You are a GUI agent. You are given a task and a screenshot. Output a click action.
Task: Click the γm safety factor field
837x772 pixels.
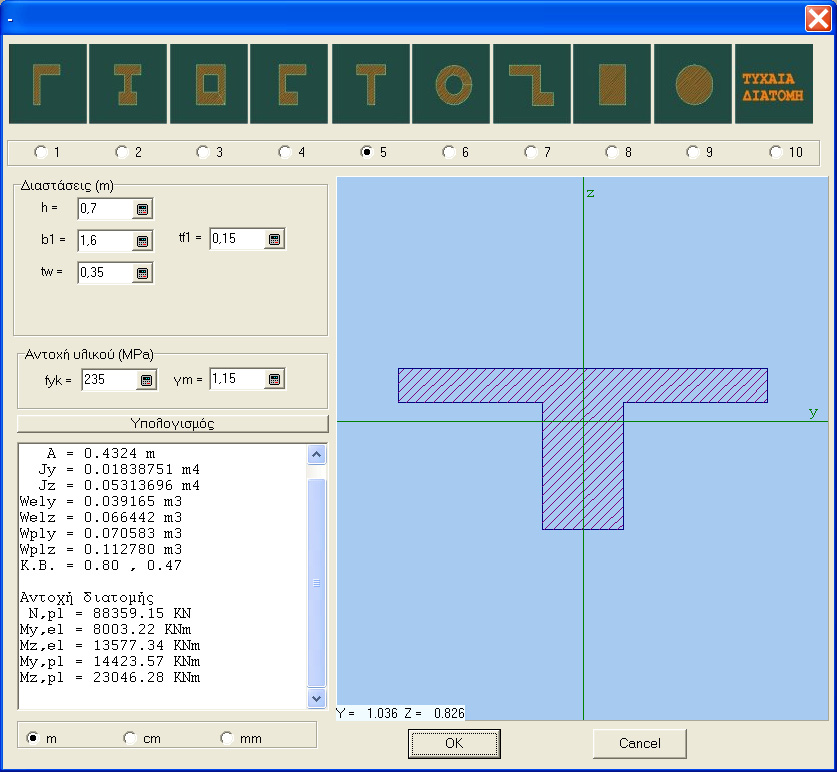[x=238, y=379]
